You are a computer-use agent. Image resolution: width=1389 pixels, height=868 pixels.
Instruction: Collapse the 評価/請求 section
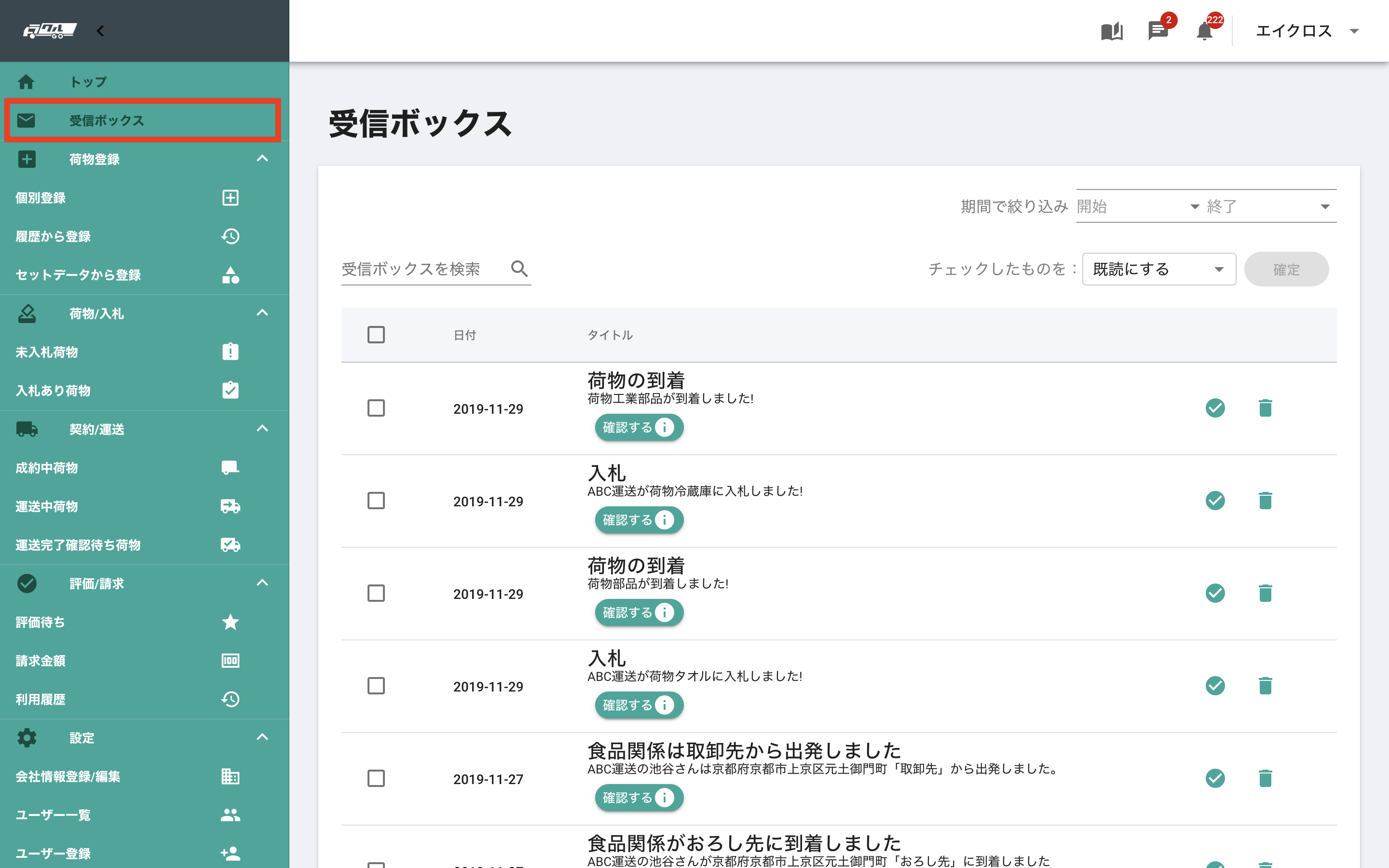coord(262,583)
